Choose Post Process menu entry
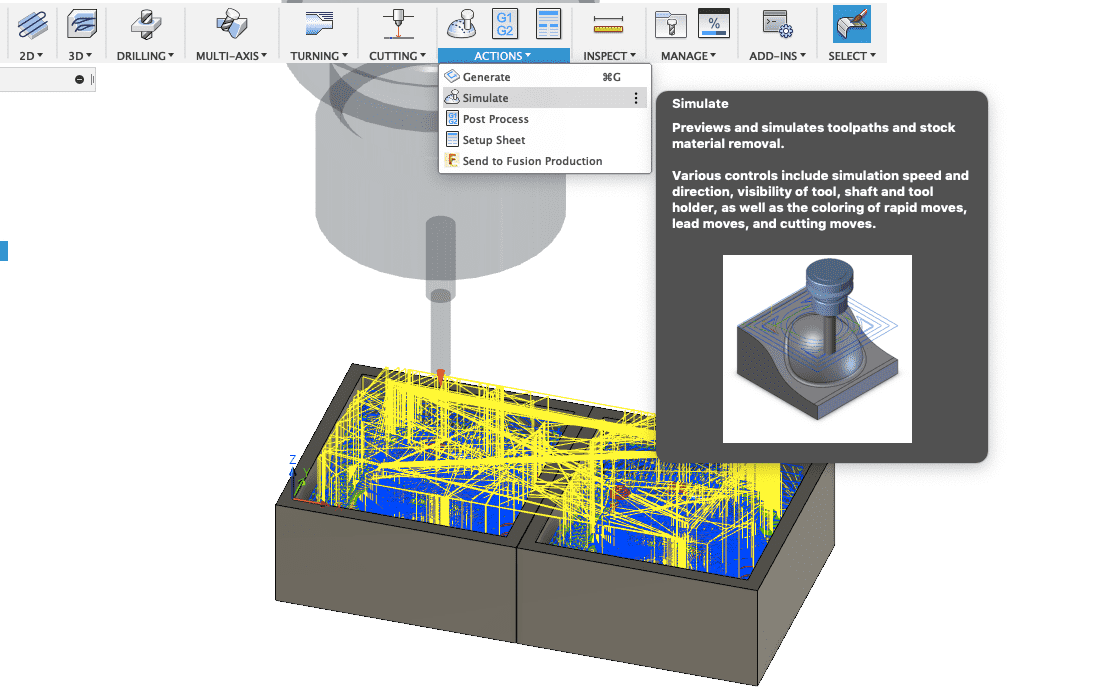1098x698 pixels. (x=545, y=119)
